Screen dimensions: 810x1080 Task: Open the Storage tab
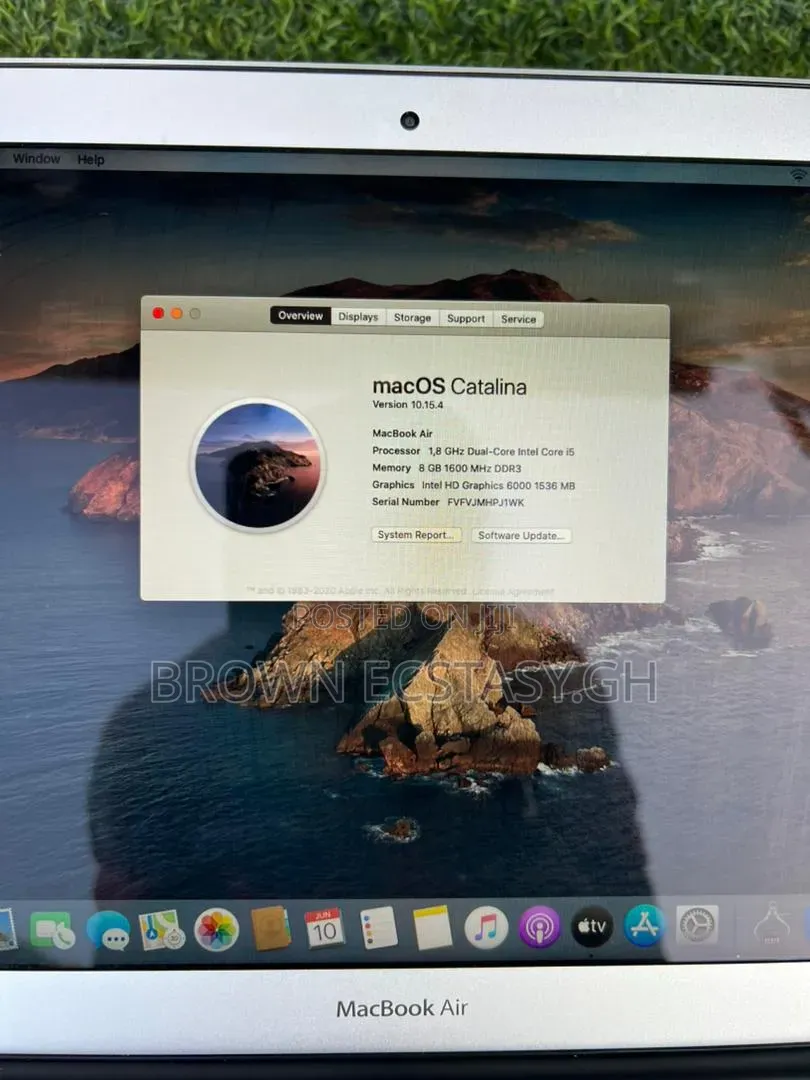point(413,318)
